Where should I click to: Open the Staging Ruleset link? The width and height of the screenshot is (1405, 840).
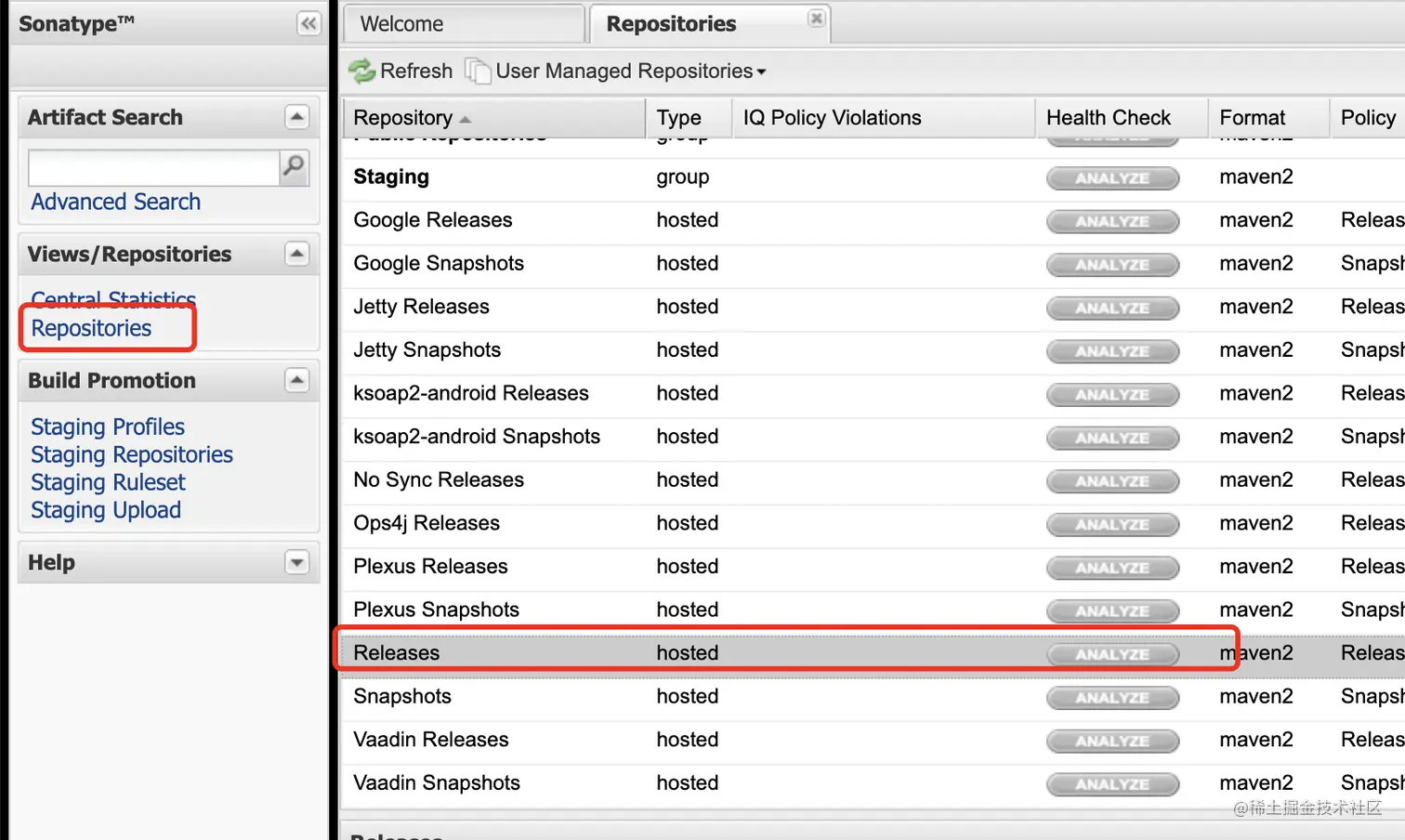108,482
